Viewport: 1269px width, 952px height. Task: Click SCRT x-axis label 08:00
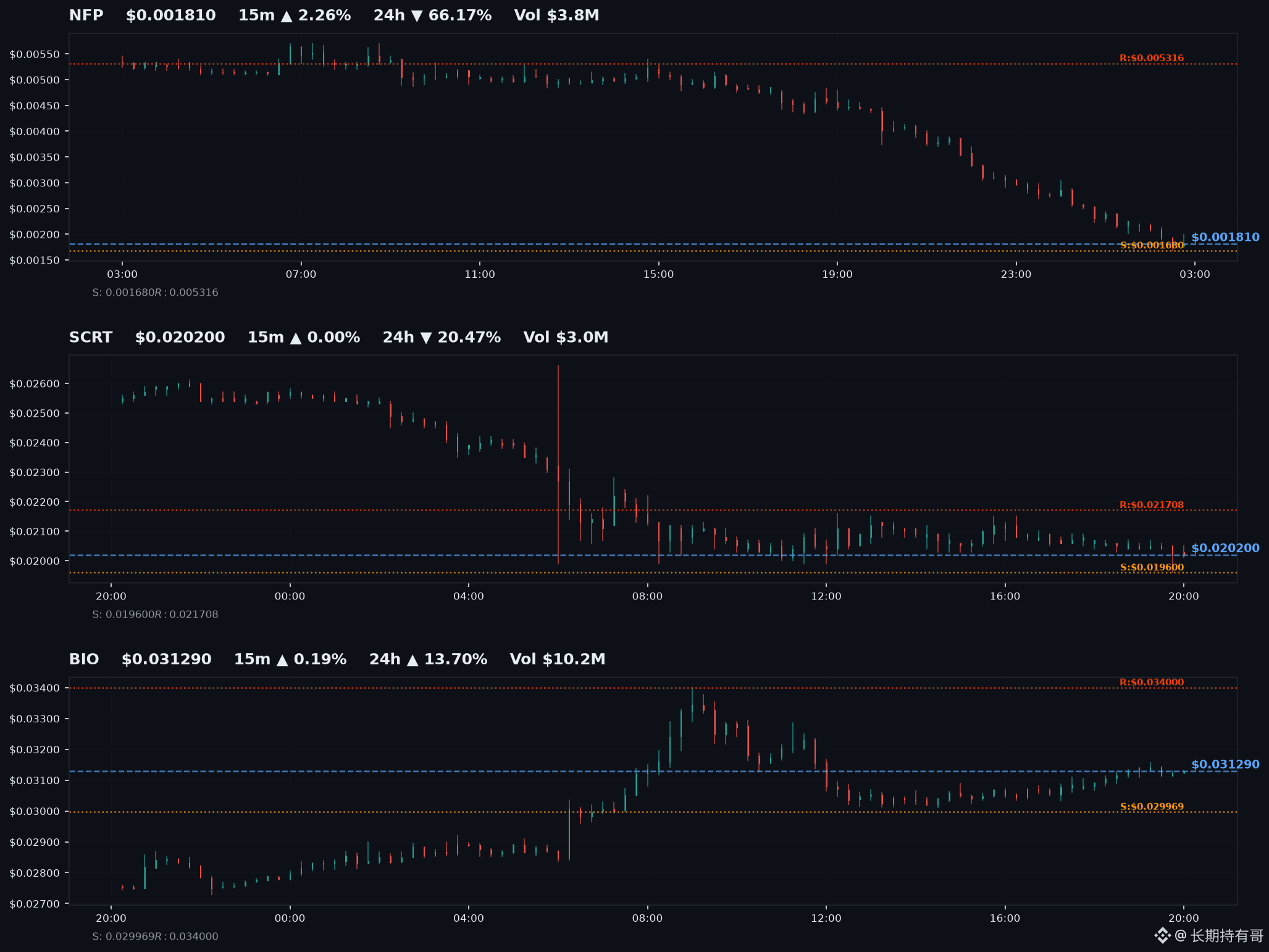[x=647, y=596]
